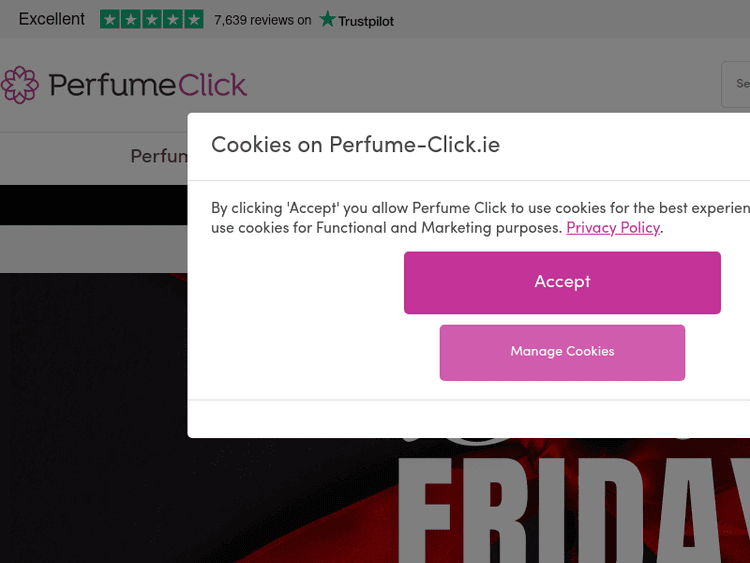Open the Privacy Policy link

[x=613, y=228]
